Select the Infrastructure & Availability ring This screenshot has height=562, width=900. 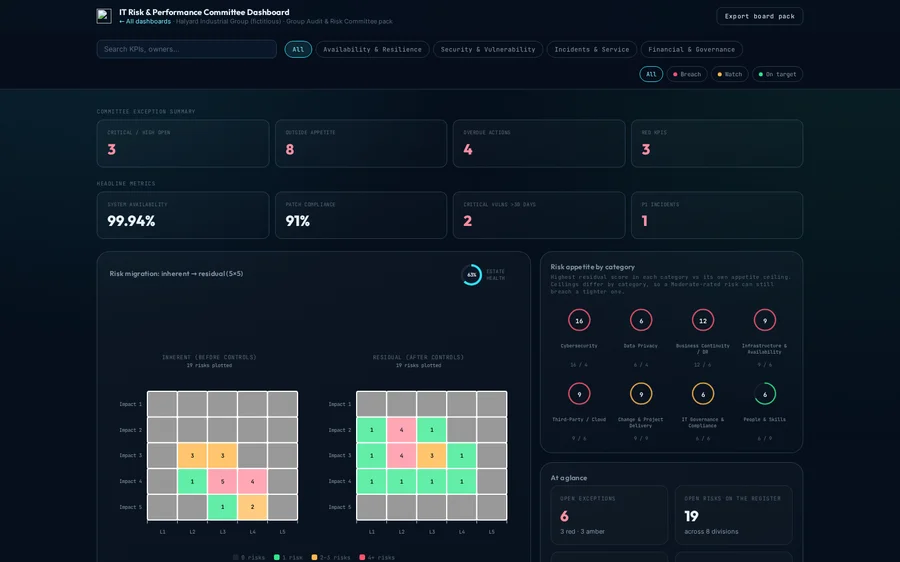click(x=765, y=320)
